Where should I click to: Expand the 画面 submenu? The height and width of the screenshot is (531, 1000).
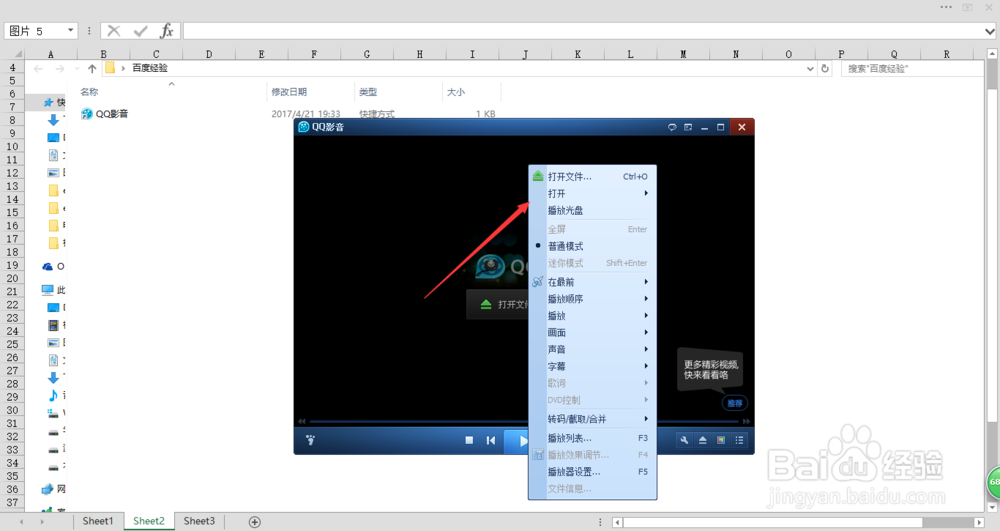[592, 332]
